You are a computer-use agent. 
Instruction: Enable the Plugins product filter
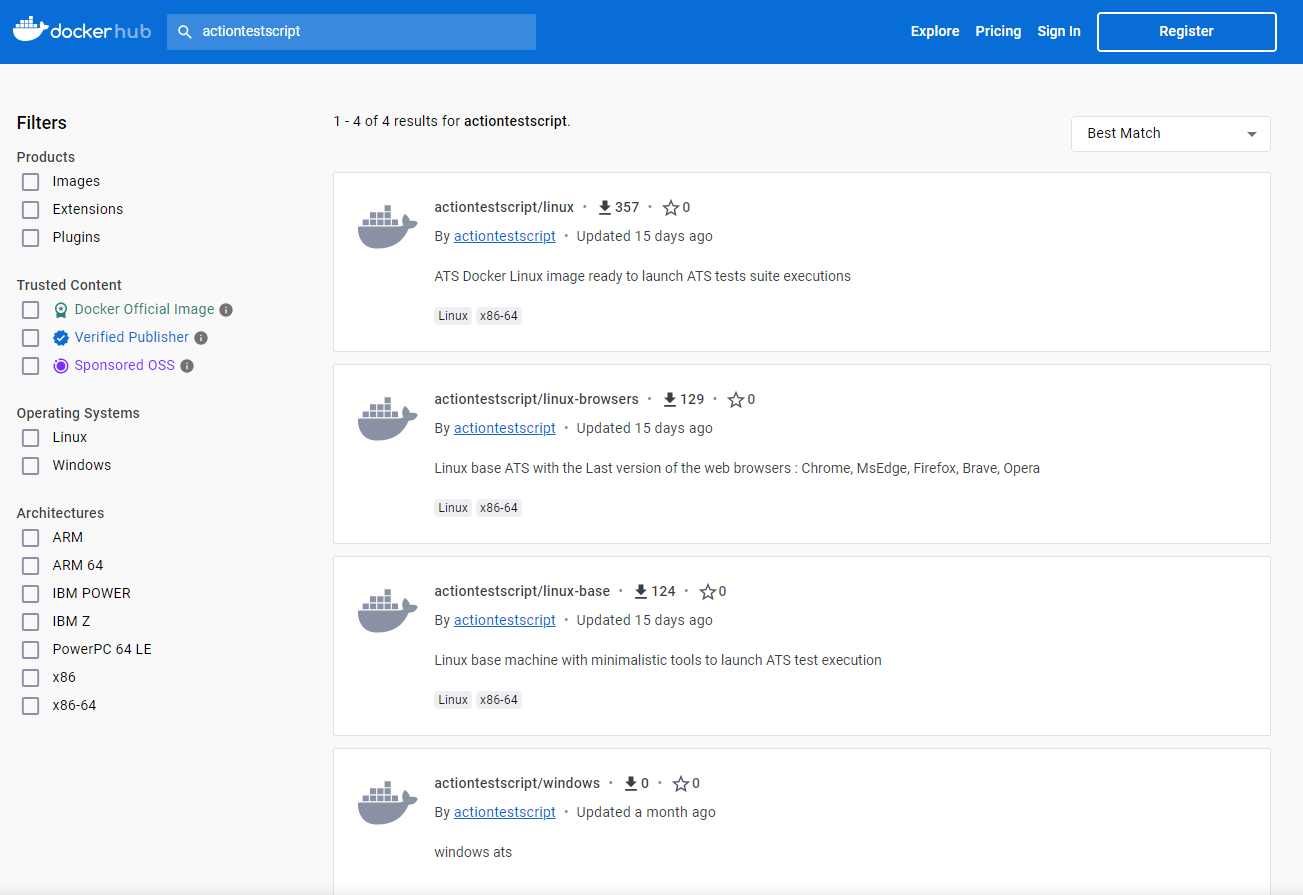[x=31, y=238]
